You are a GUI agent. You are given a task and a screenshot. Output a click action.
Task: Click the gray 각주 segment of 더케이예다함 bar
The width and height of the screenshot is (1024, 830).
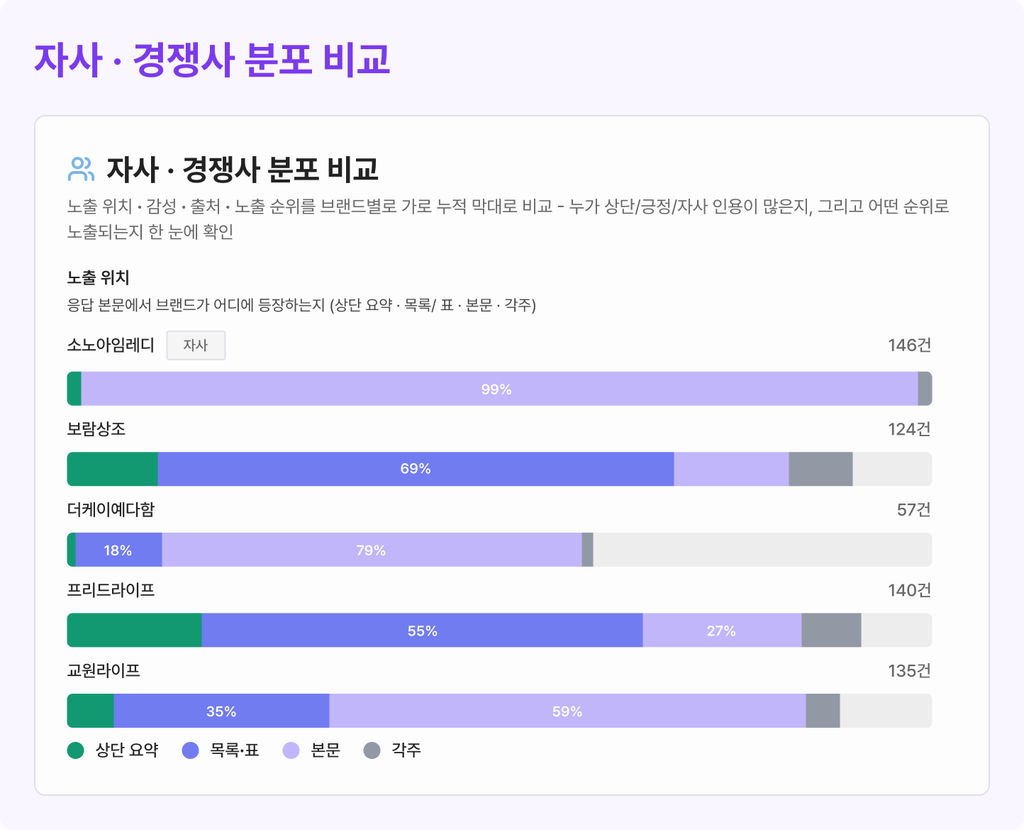pyautogui.click(x=588, y=550)
